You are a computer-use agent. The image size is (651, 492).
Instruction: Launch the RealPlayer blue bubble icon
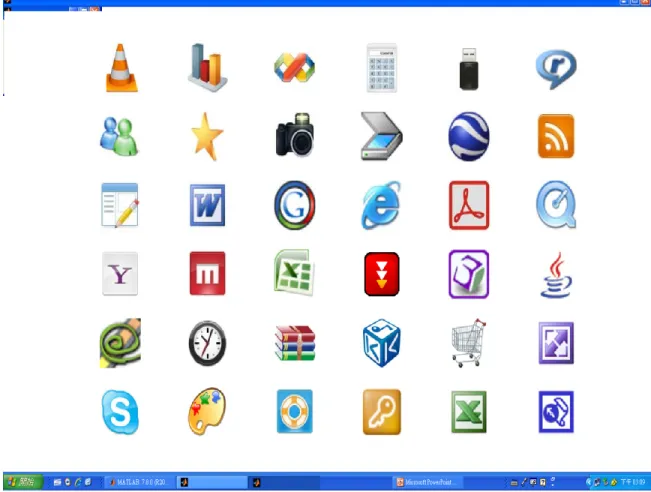556,69
